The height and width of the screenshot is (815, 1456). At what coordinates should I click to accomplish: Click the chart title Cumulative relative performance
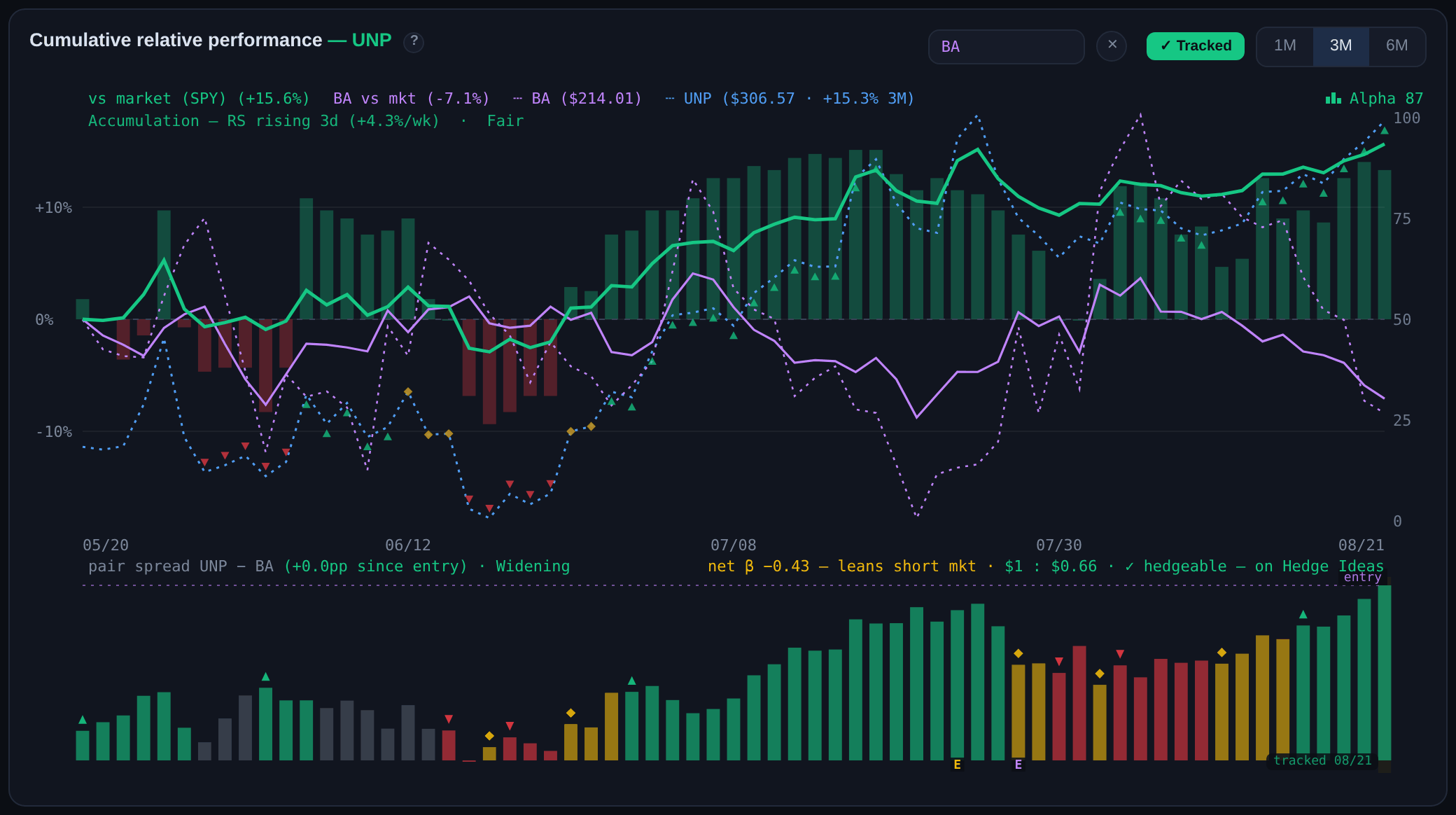coord(176,41)
